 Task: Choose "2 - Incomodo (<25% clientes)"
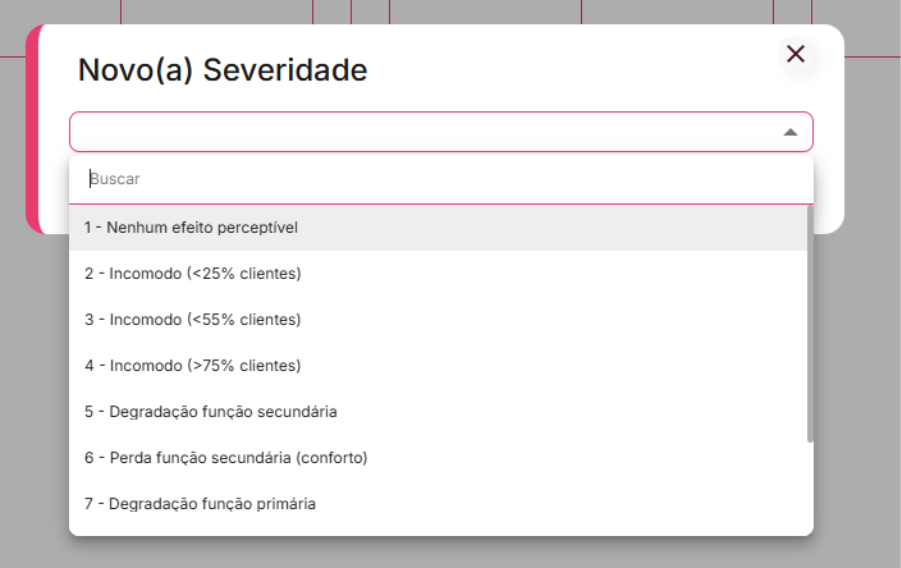click(x=192, y=274)
